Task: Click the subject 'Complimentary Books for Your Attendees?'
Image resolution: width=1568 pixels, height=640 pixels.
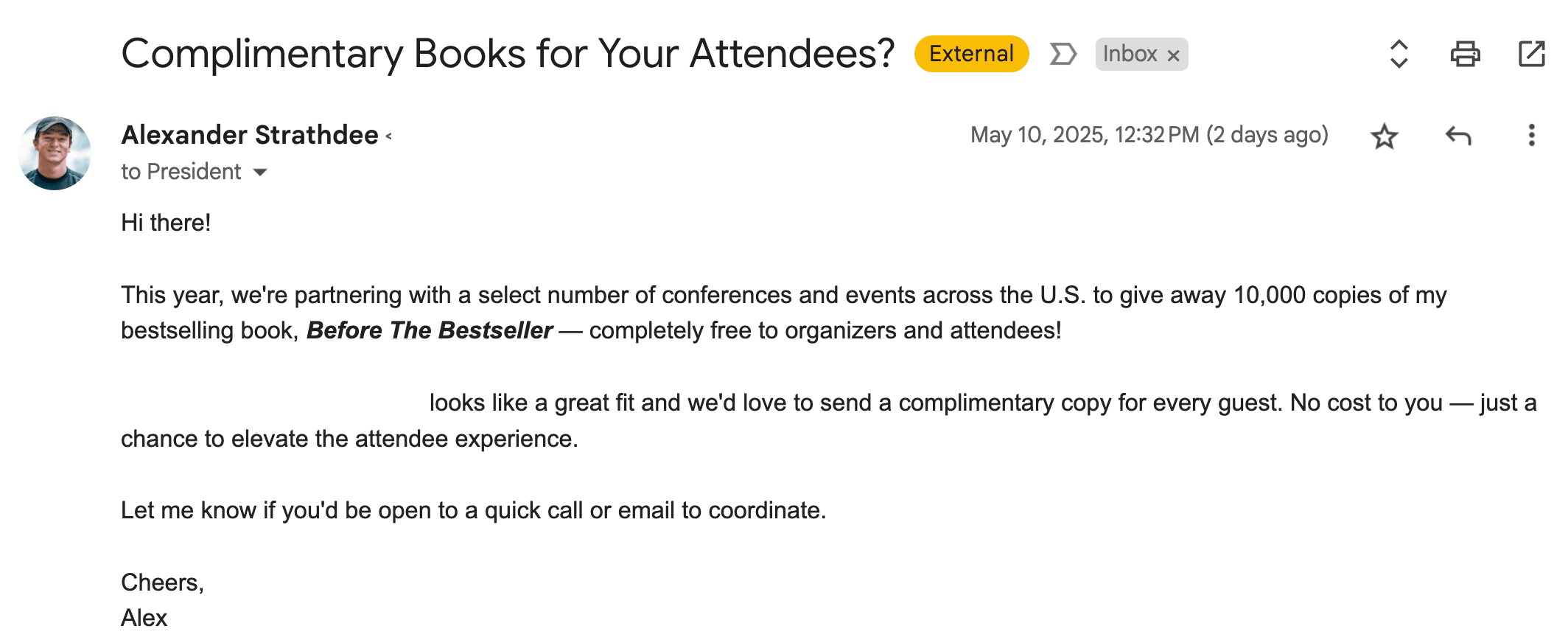Action: click(x=508, y=54)
